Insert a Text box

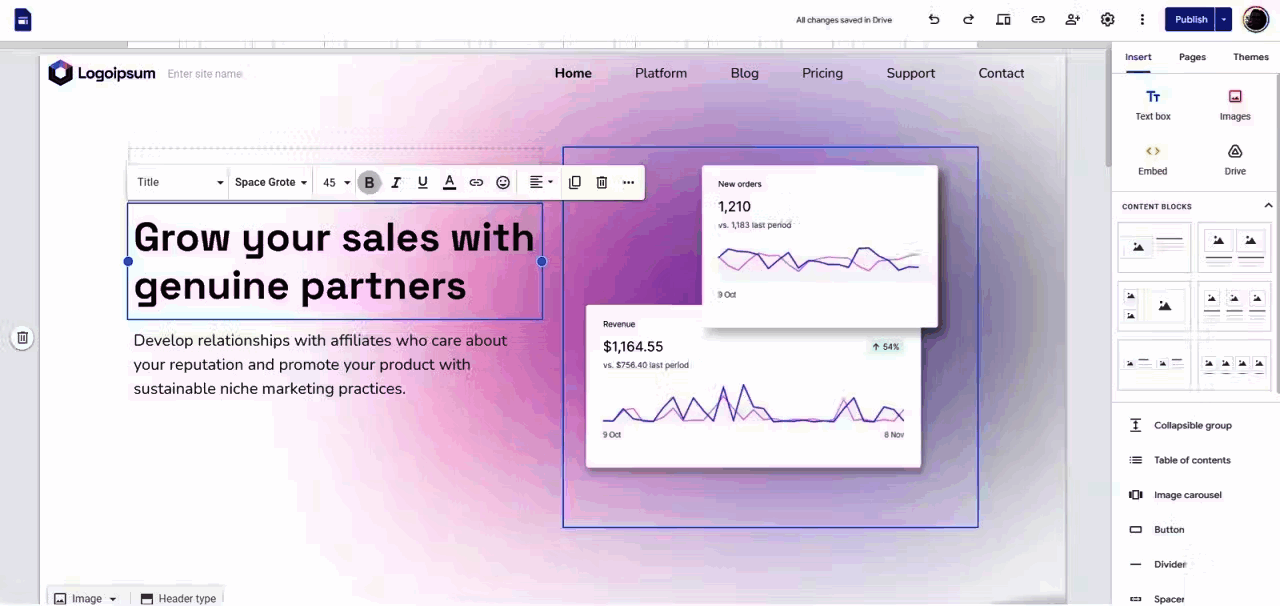click(x=1153, y=105)
